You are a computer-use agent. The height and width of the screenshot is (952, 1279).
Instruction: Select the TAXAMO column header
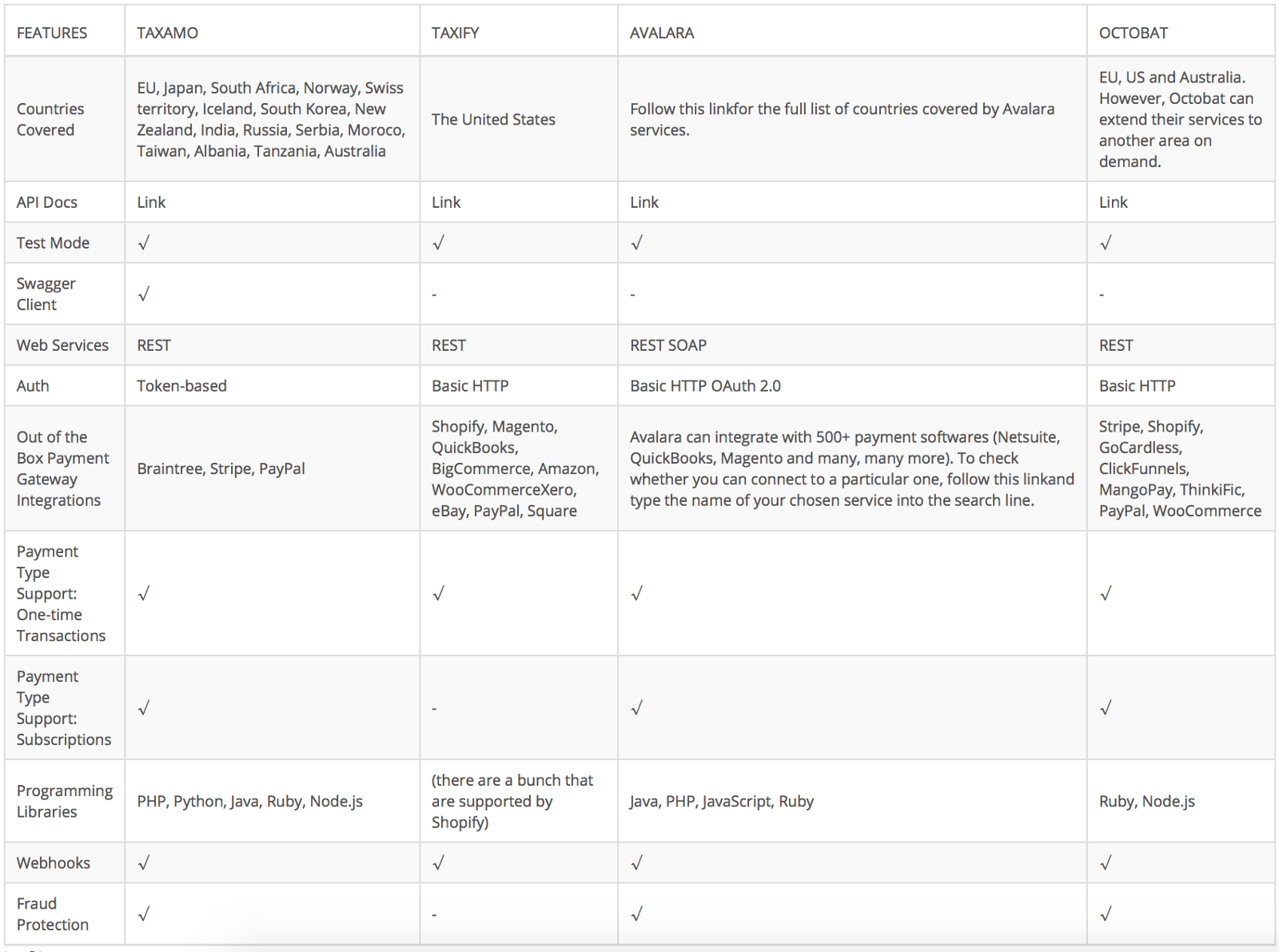[x=167, y=33]
